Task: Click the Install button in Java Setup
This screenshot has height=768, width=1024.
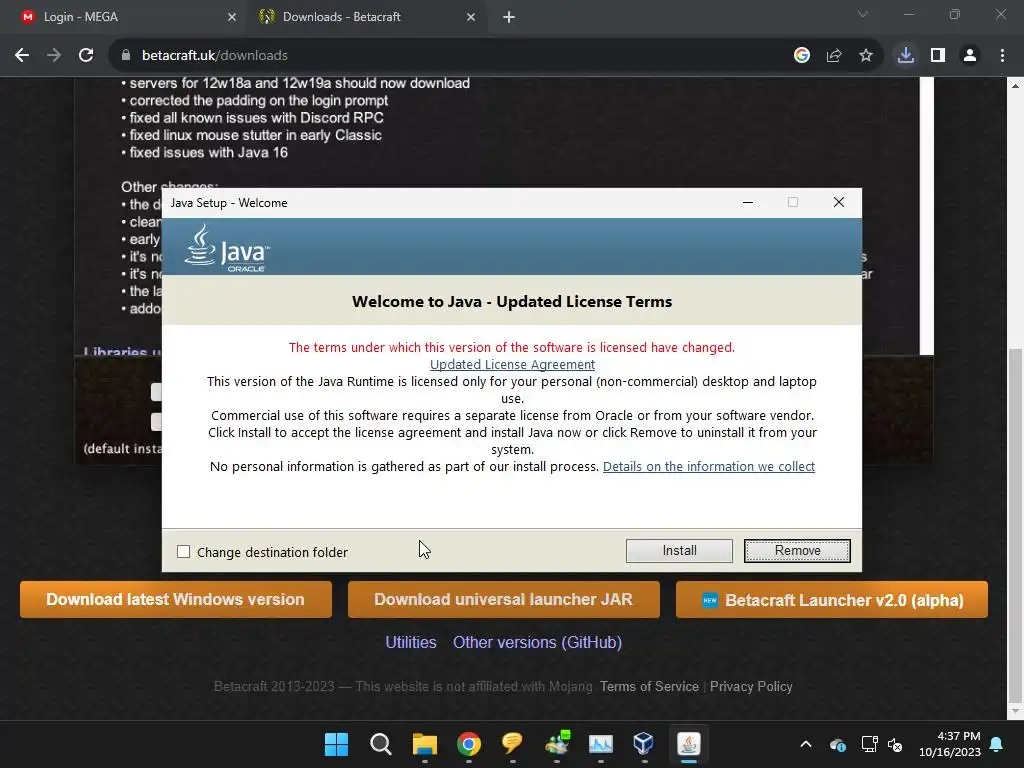Action: click(679, 551)
